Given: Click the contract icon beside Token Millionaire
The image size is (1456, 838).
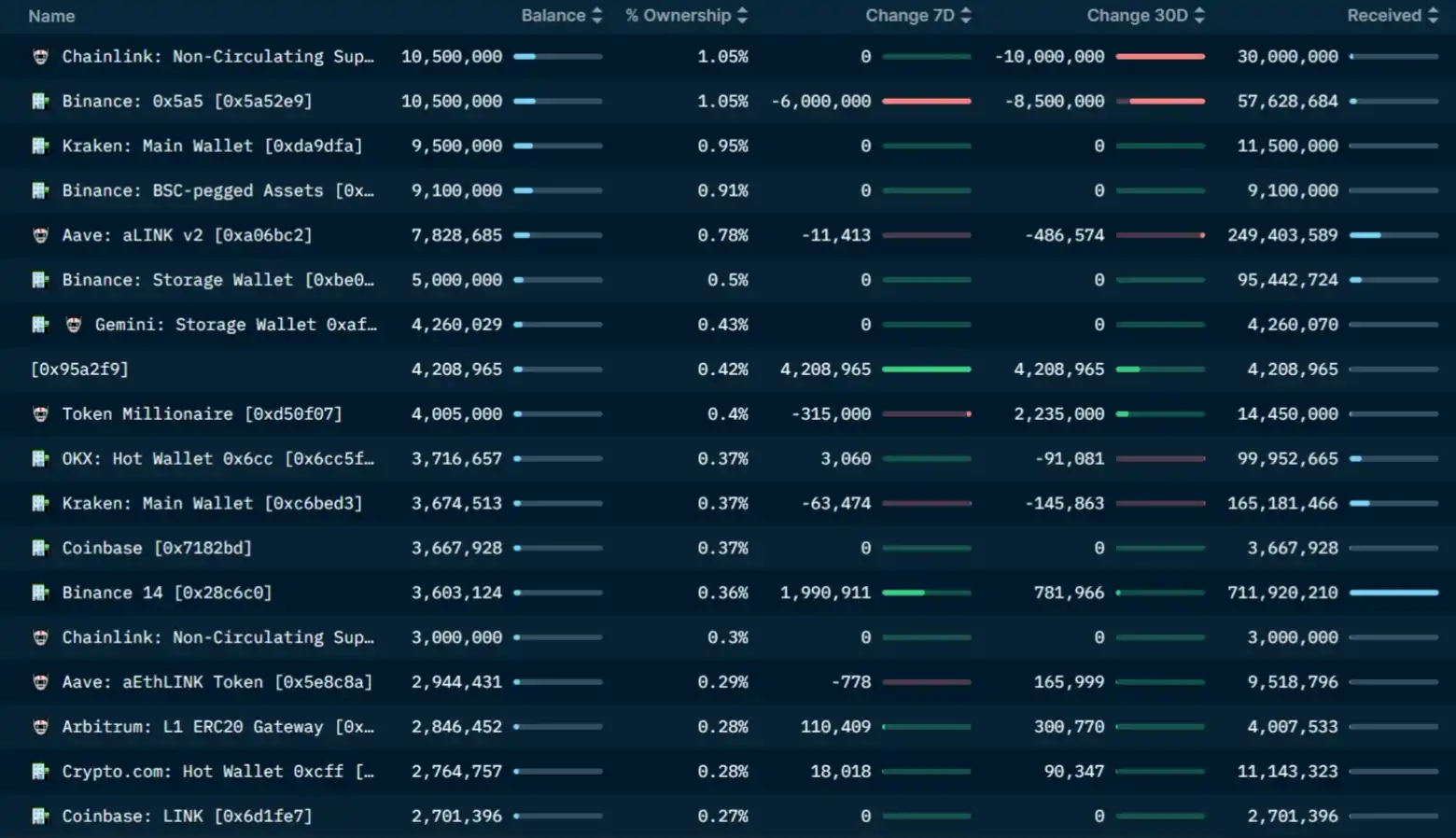Looking at the screenshot, I should click(40, 414).
